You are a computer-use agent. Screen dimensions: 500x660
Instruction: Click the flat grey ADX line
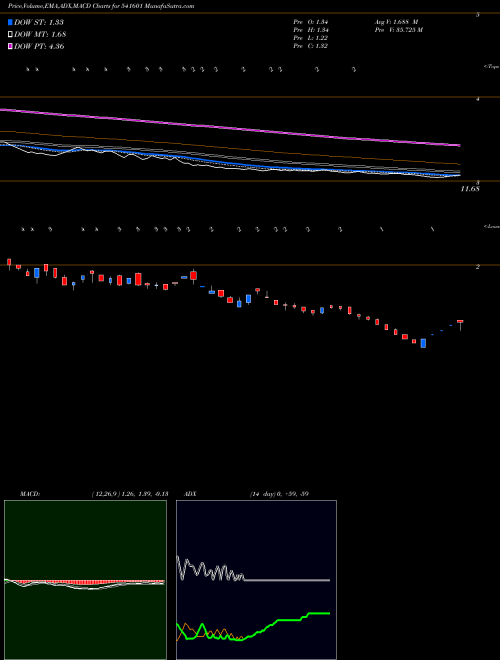tap(287, 580)
